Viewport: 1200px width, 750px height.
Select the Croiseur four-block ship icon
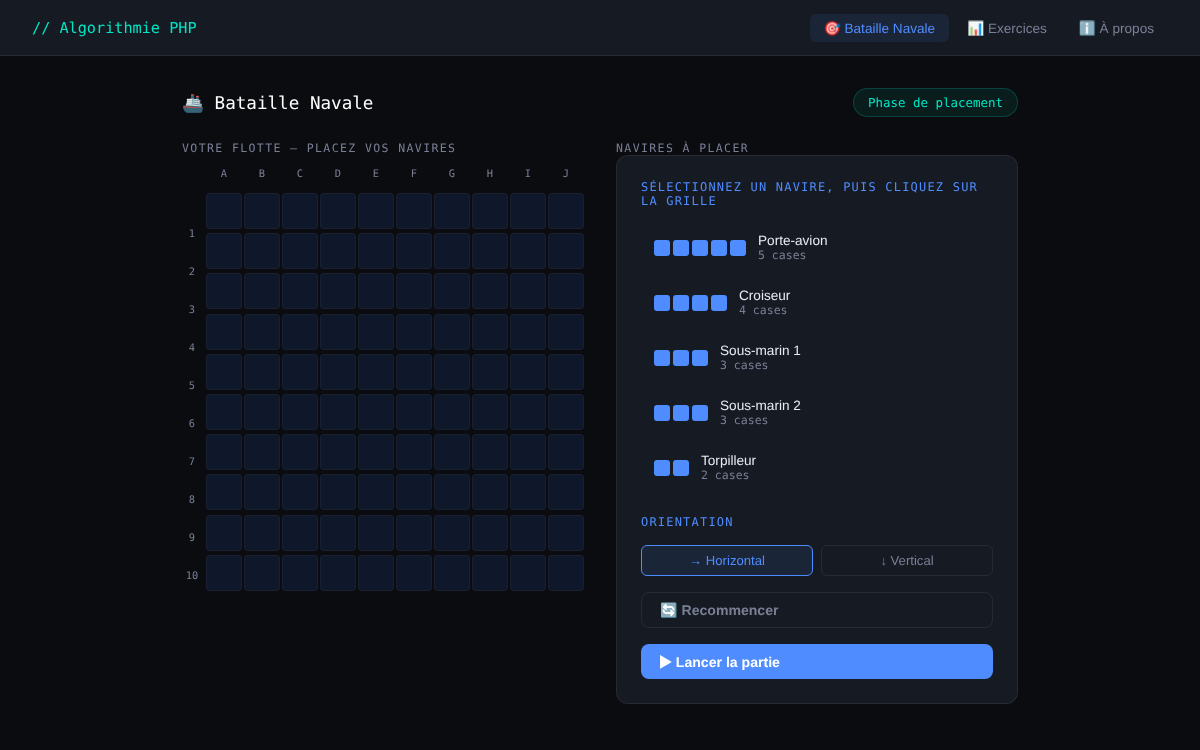pos(690,303)
